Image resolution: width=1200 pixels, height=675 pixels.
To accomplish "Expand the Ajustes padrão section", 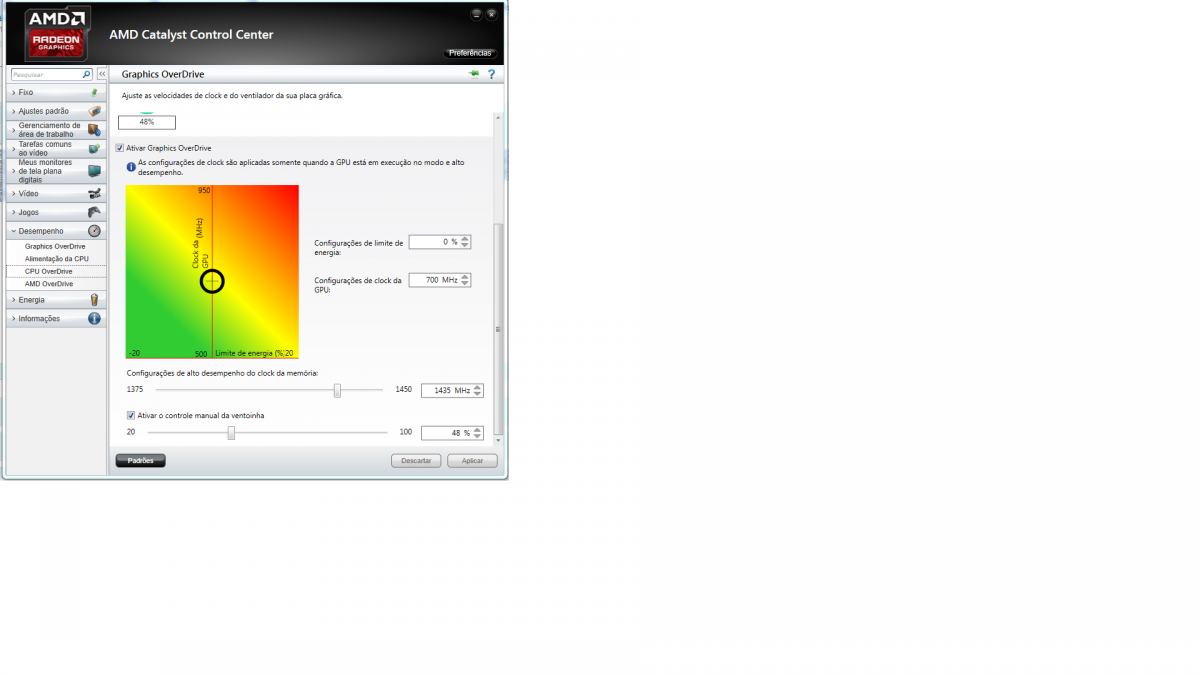I will click(x=55, y=111).
